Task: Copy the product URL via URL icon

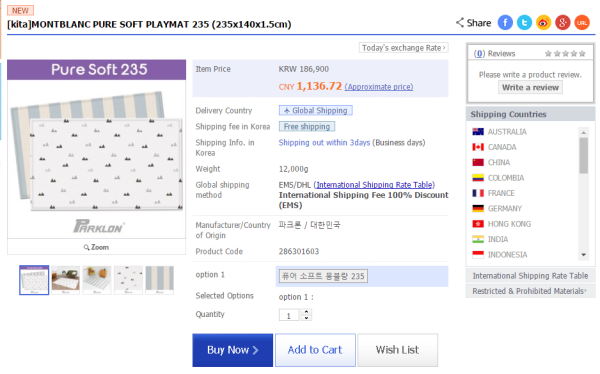Action: coord(582,23)
